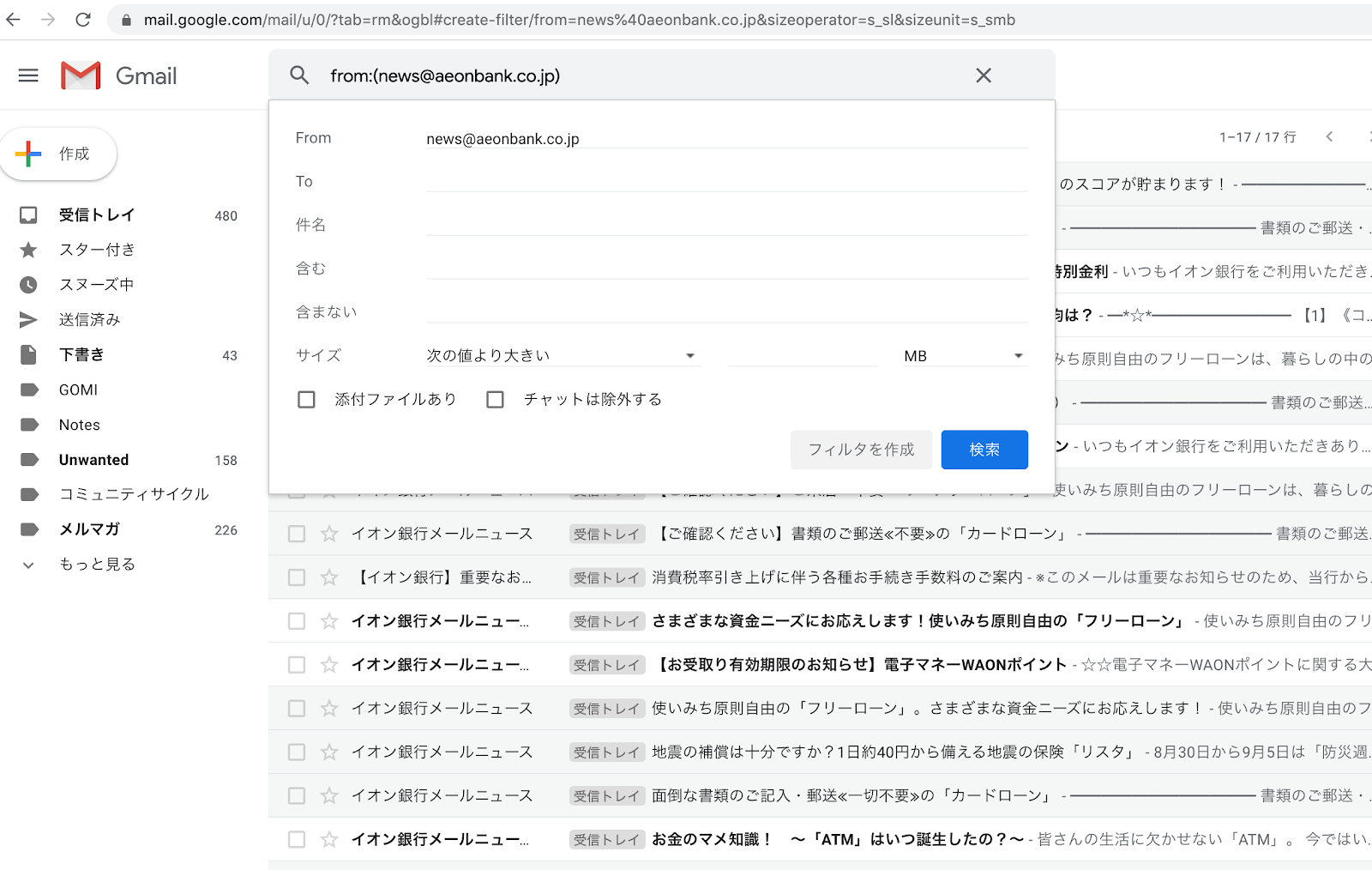Image resolution: width=1372 pixels, height=870 pixels.
Task: Select checkbox for 【ご確認ください】書類のご郵送 email
Action: (297, 534)
